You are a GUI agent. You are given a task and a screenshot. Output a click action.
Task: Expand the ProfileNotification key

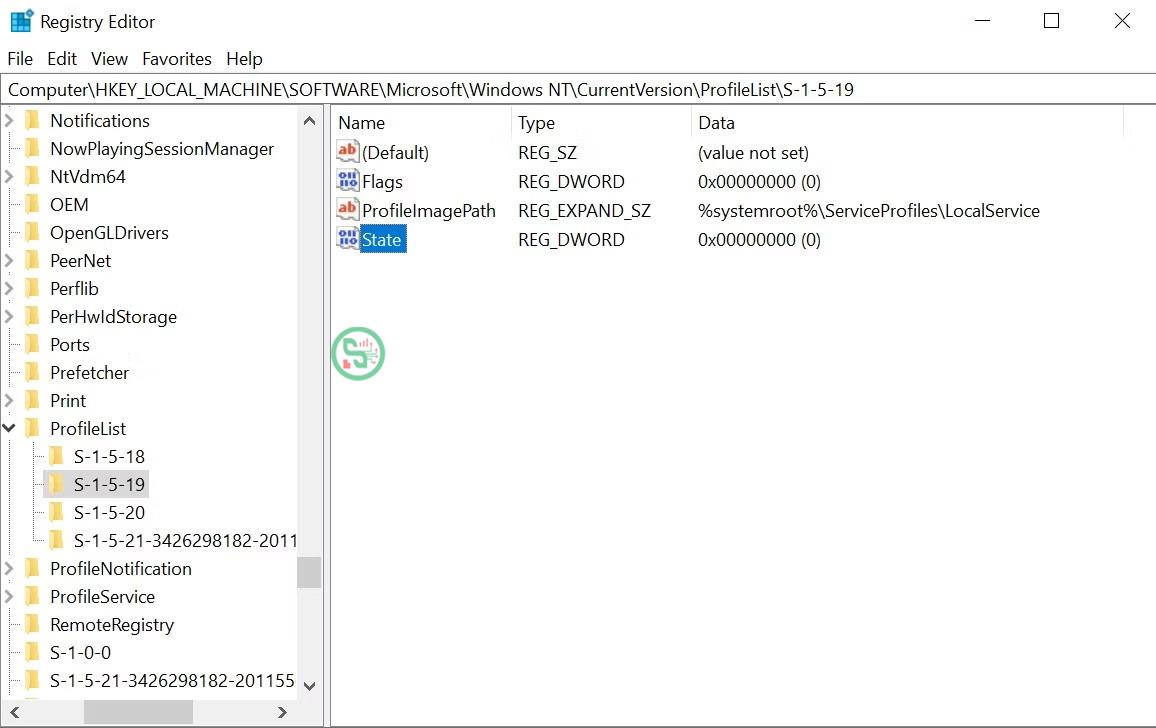[9, 569]
